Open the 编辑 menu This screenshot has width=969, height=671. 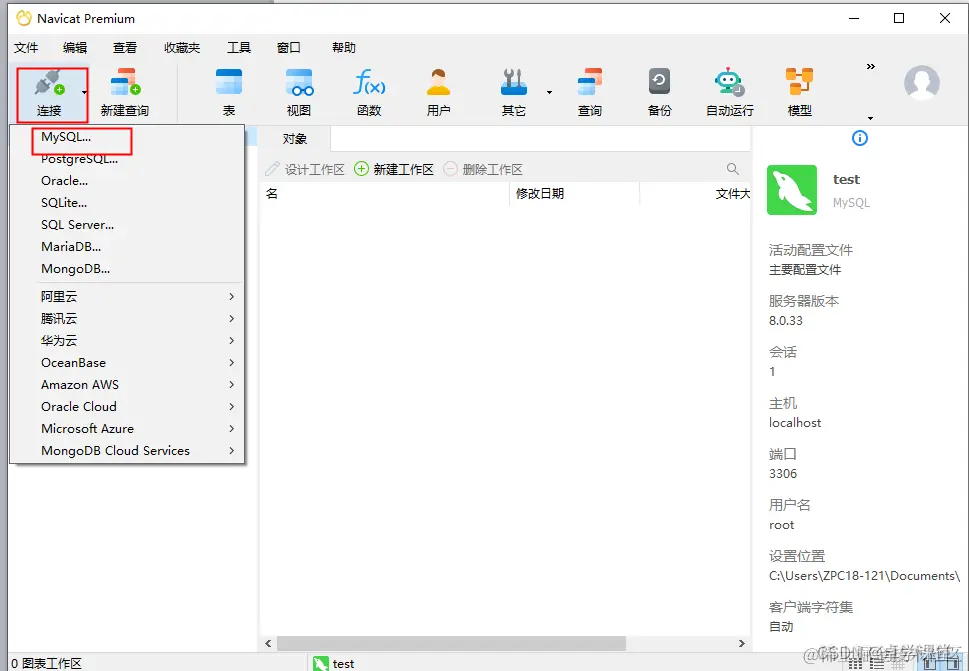pyautogui.click(x=75, y=48)
